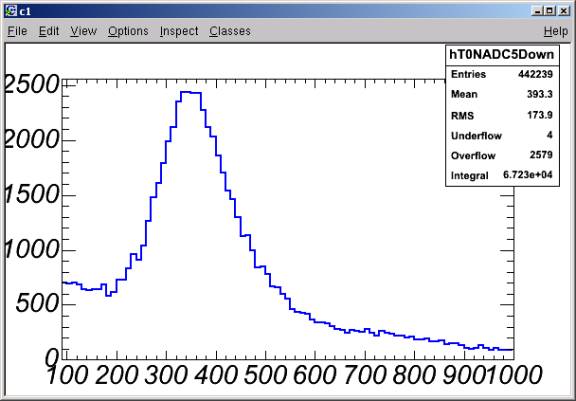The width and height of the screenshot is (576, 401).
Task: Click the Overflow value 2579
Action: 541,155
